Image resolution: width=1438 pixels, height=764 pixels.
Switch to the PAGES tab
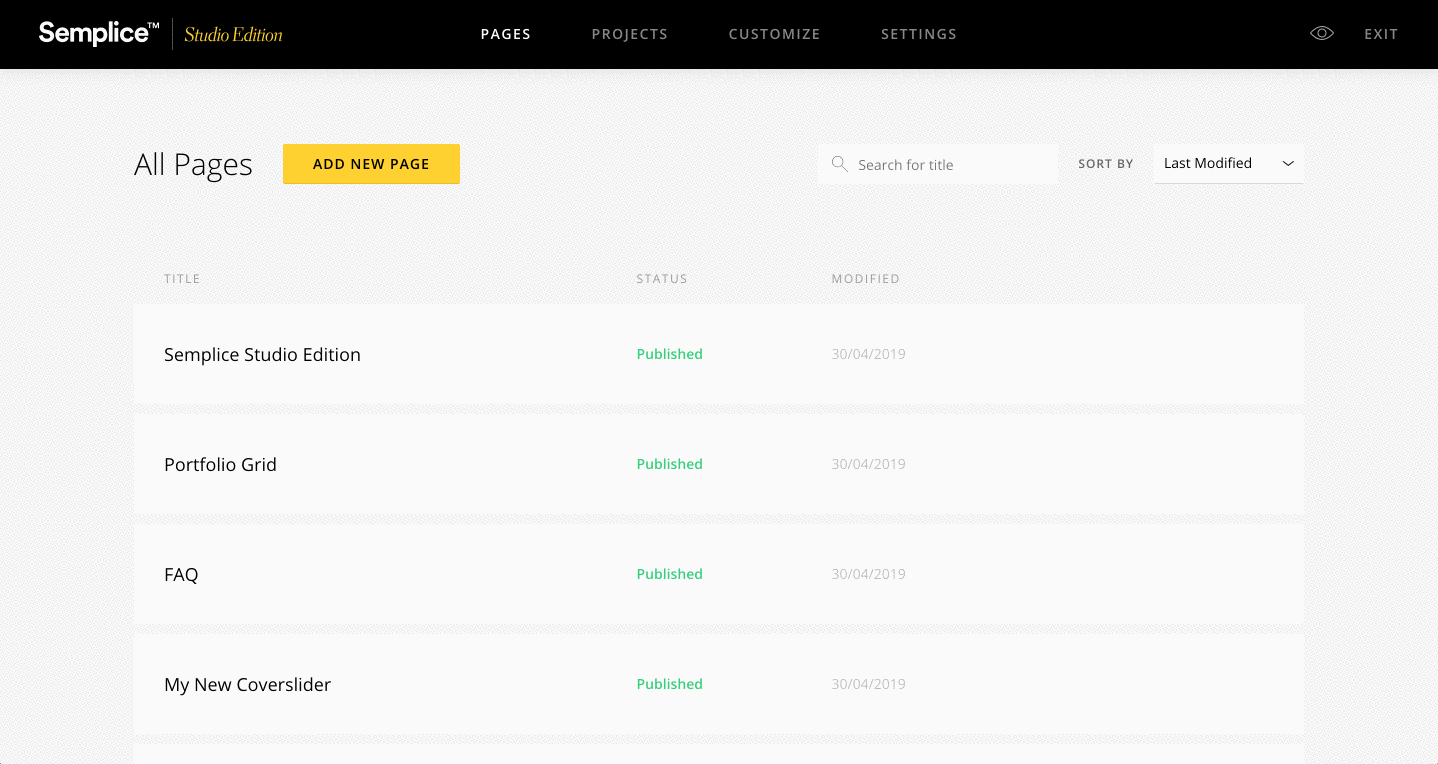(x=506, y=33)
